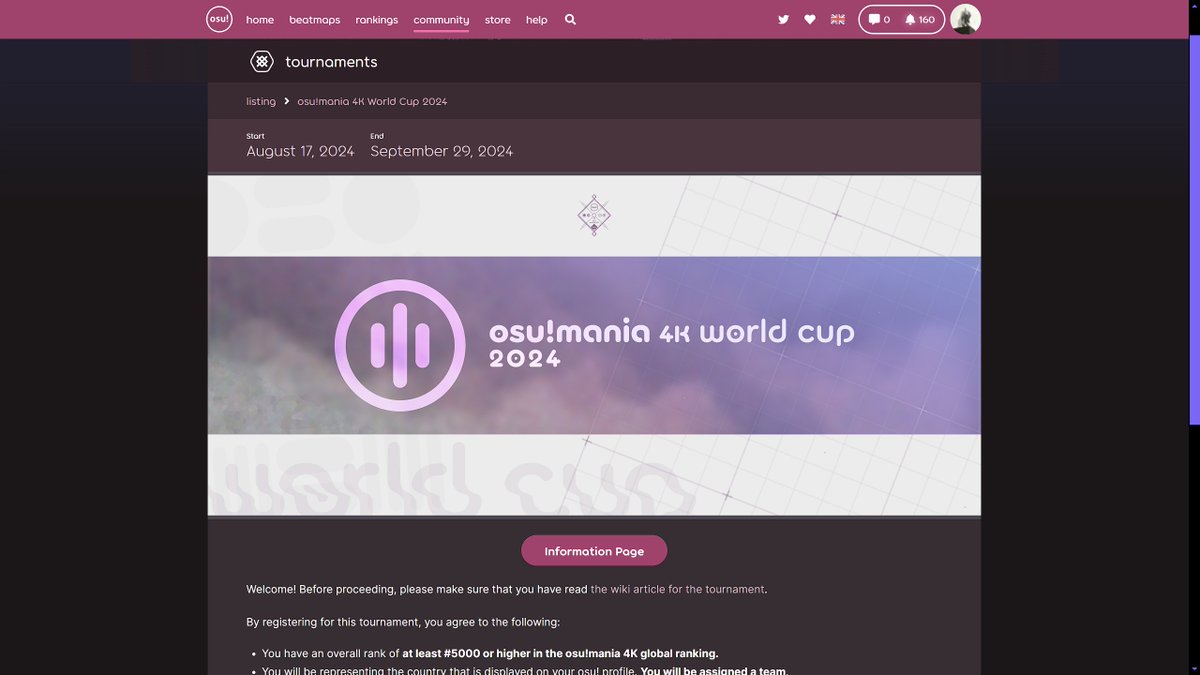
Task: Click the #5000 rank requirement text
Action: [x=560, y=653]
